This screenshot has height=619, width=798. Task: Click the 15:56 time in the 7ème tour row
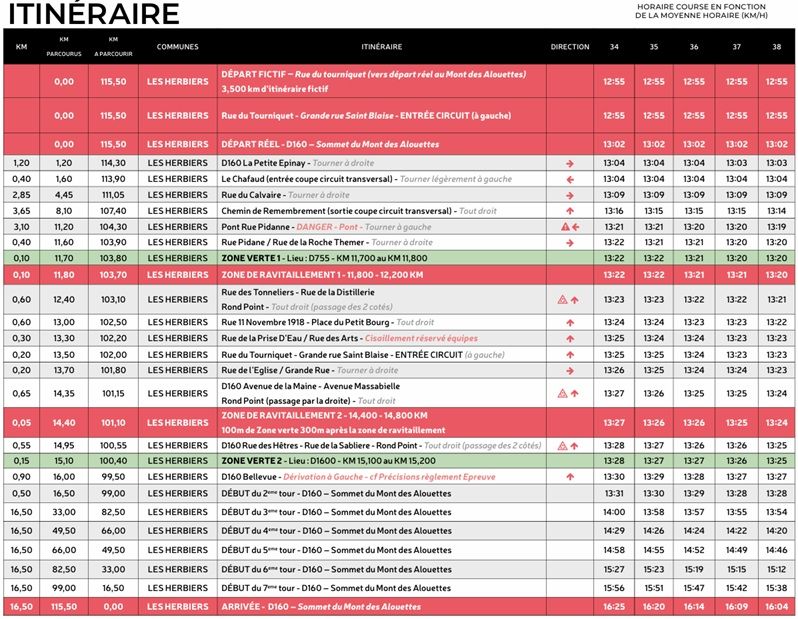coord(614,588)
